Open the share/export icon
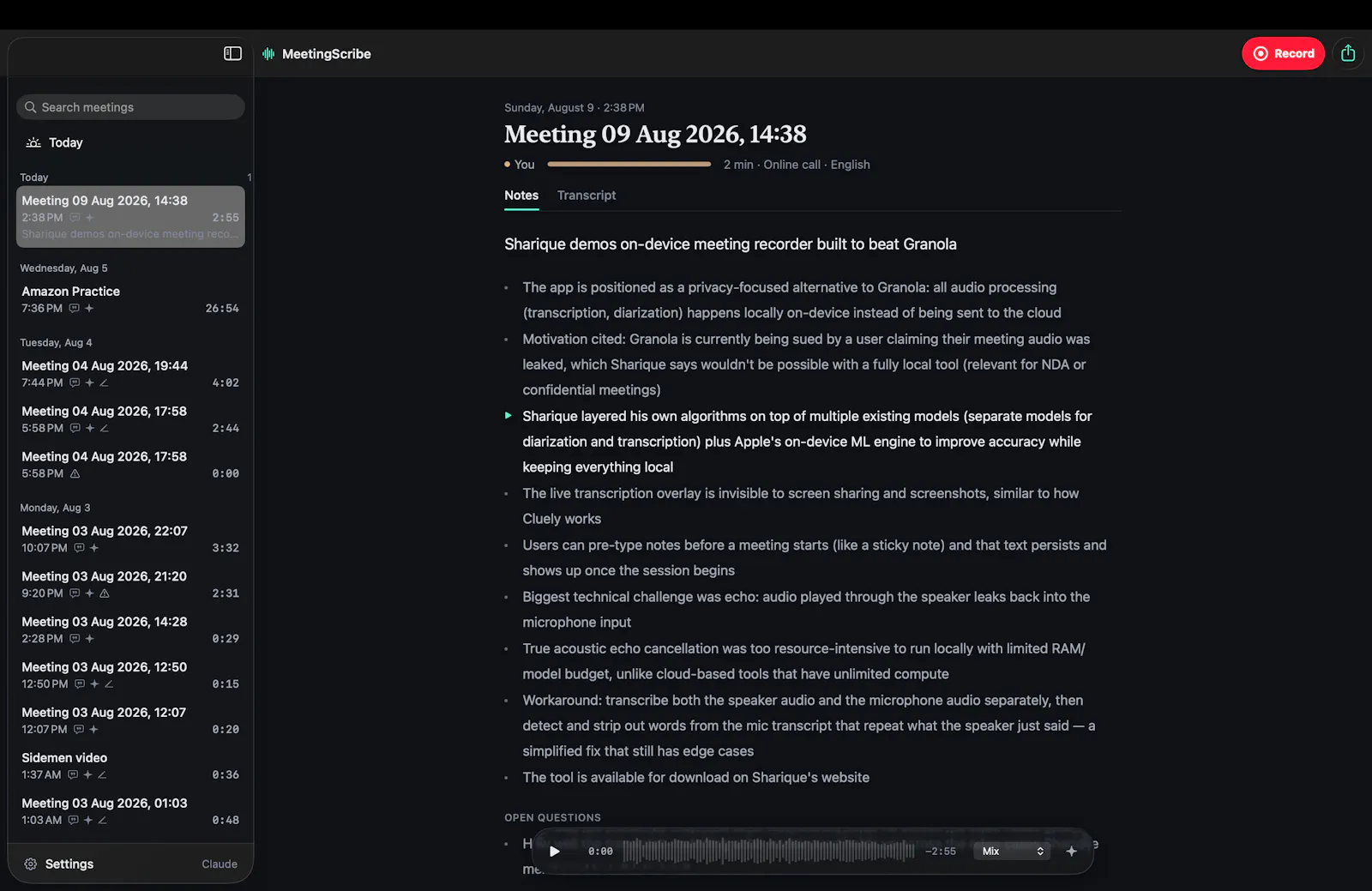Image resolution: width=1372 pixels, height=891 pixels. tap(1348, 53)
